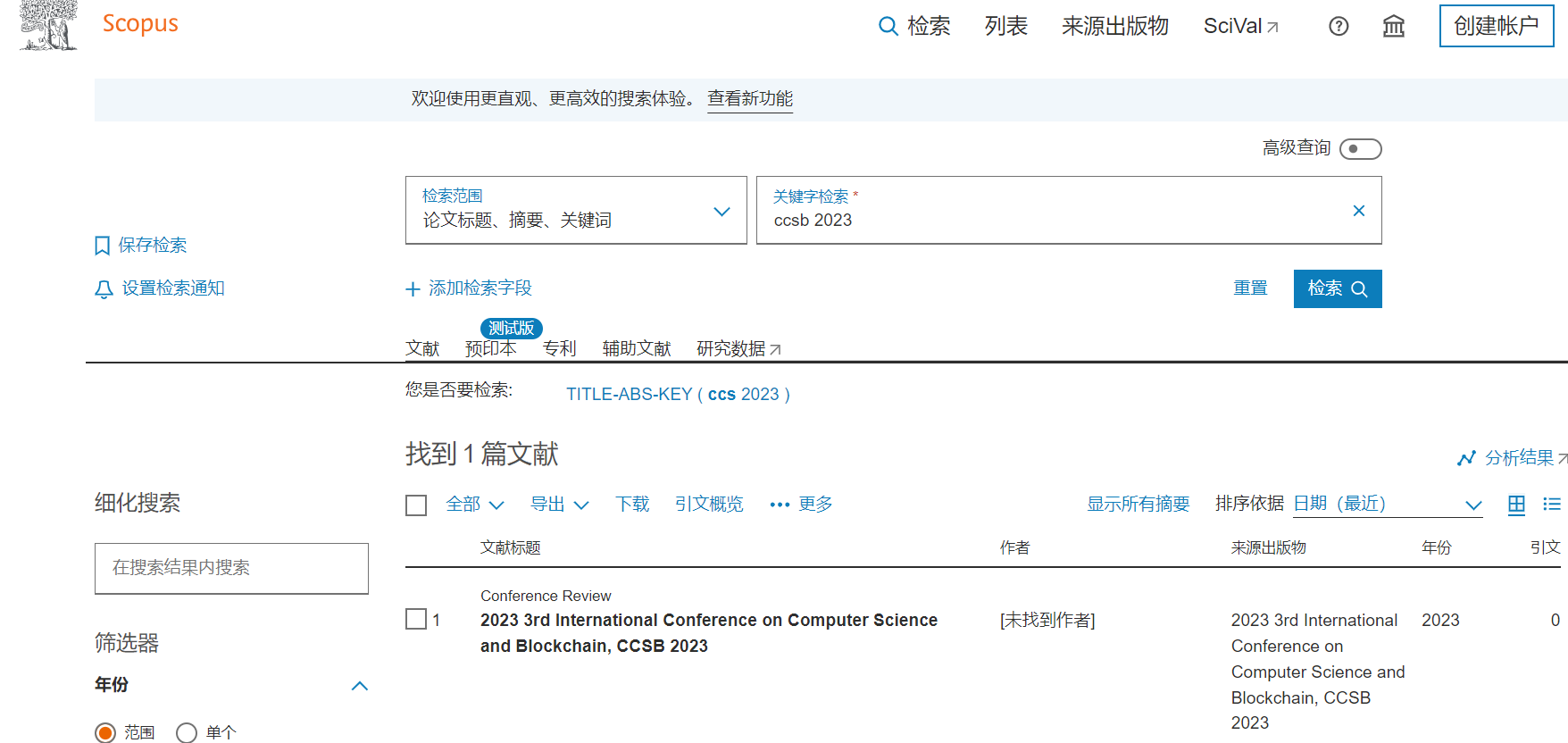Open the 排序依据 日期(最近) dropdown
This screenshot has height=743, width=1568.
1388,505
